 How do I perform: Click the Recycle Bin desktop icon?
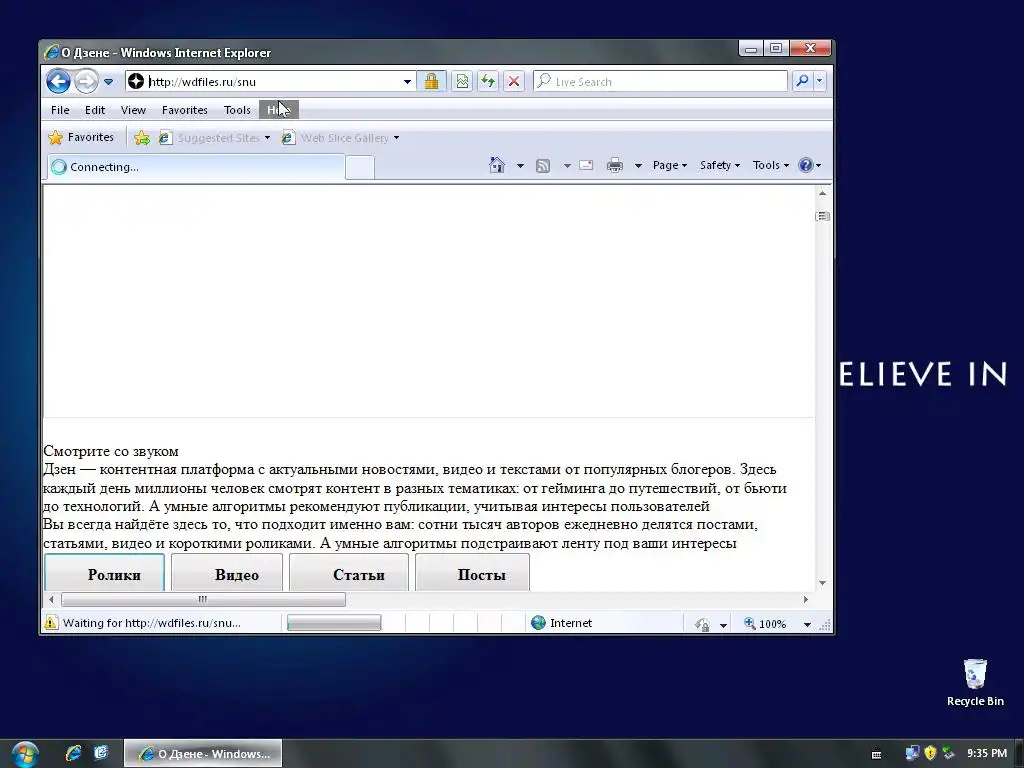click(975, 682)
